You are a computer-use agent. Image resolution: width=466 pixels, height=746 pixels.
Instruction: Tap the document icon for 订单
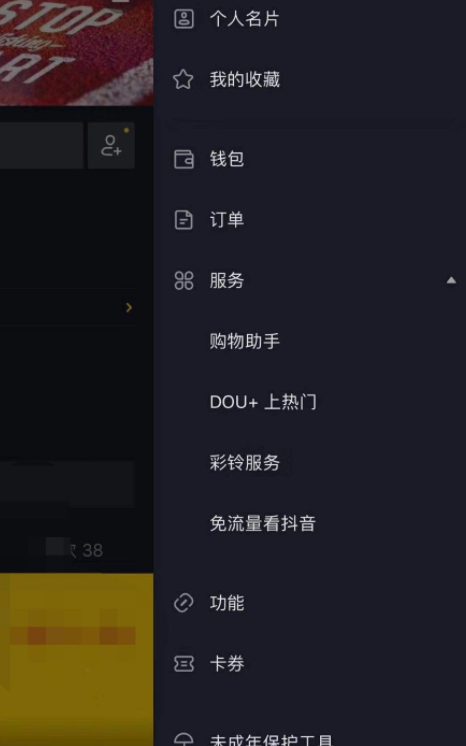point(184,220)
